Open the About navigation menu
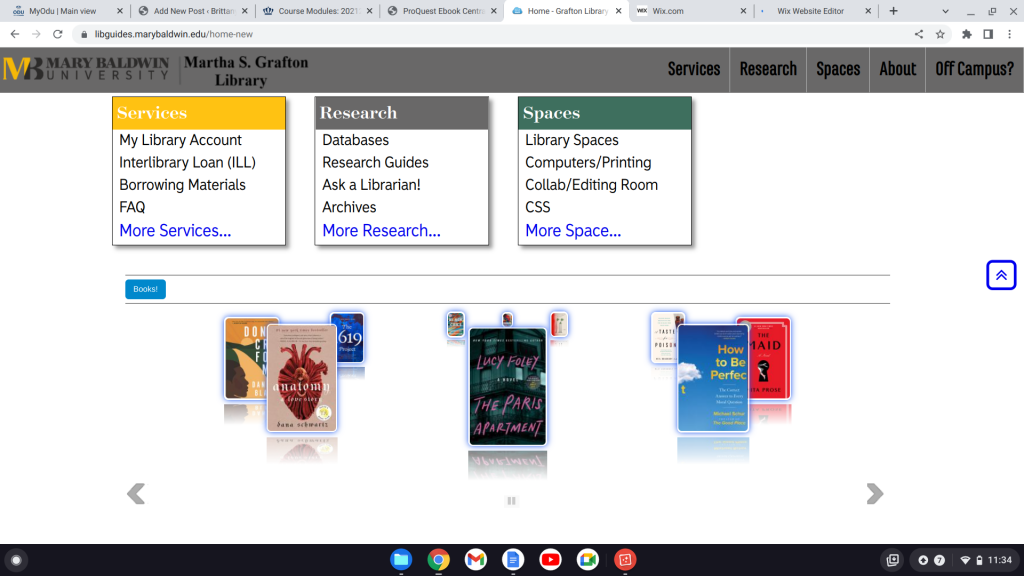Viewport: 1024px width, 576px height. coord(897,69)
